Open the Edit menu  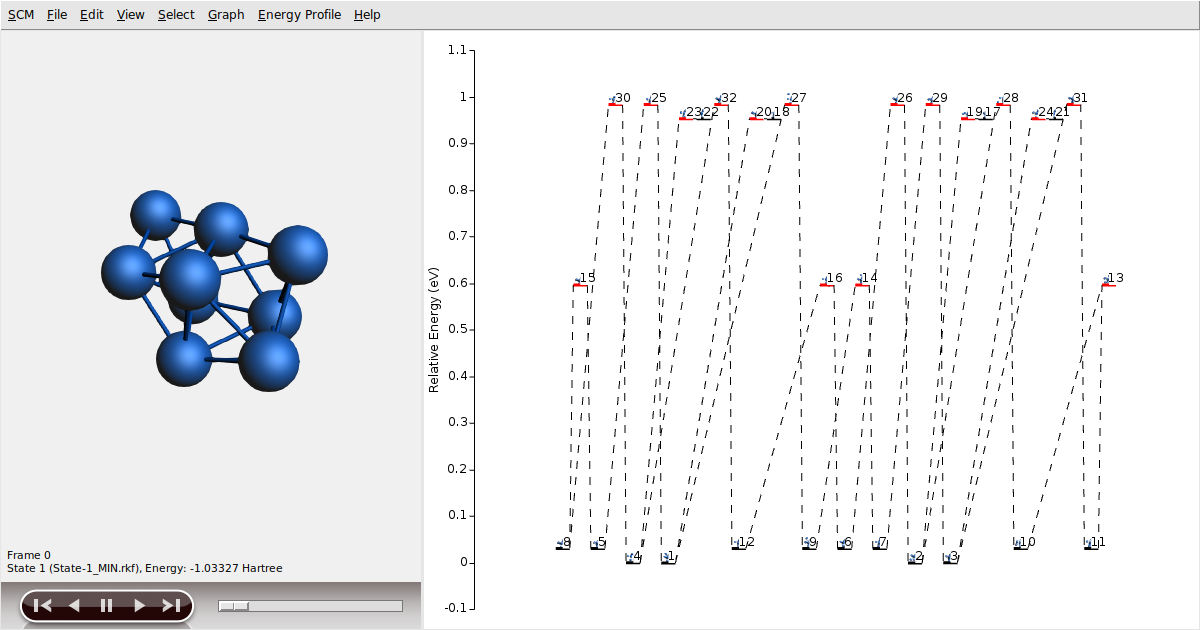92,15
